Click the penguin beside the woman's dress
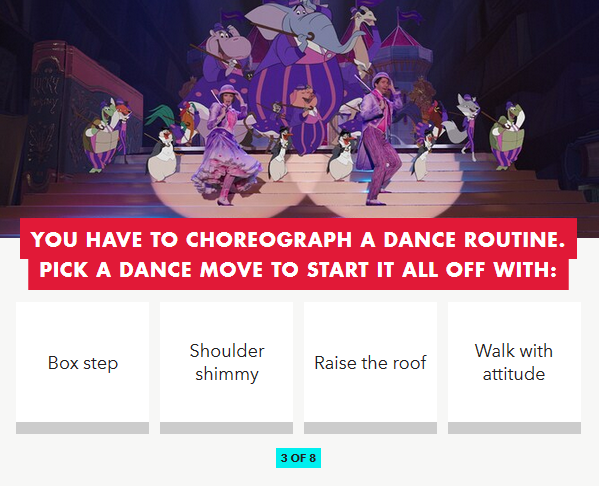The height and width of the screenshot is (486, 599). [x=279, y=155]
